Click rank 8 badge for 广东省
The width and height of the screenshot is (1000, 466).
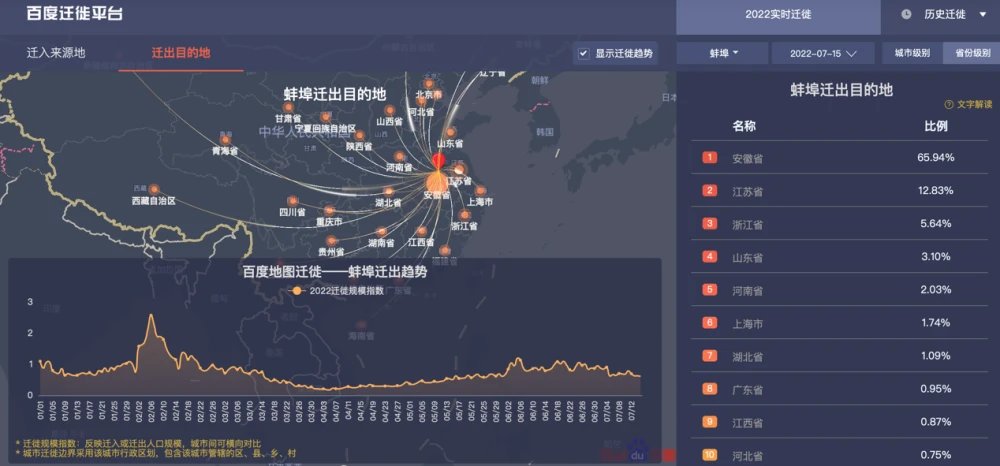(710, 389)
